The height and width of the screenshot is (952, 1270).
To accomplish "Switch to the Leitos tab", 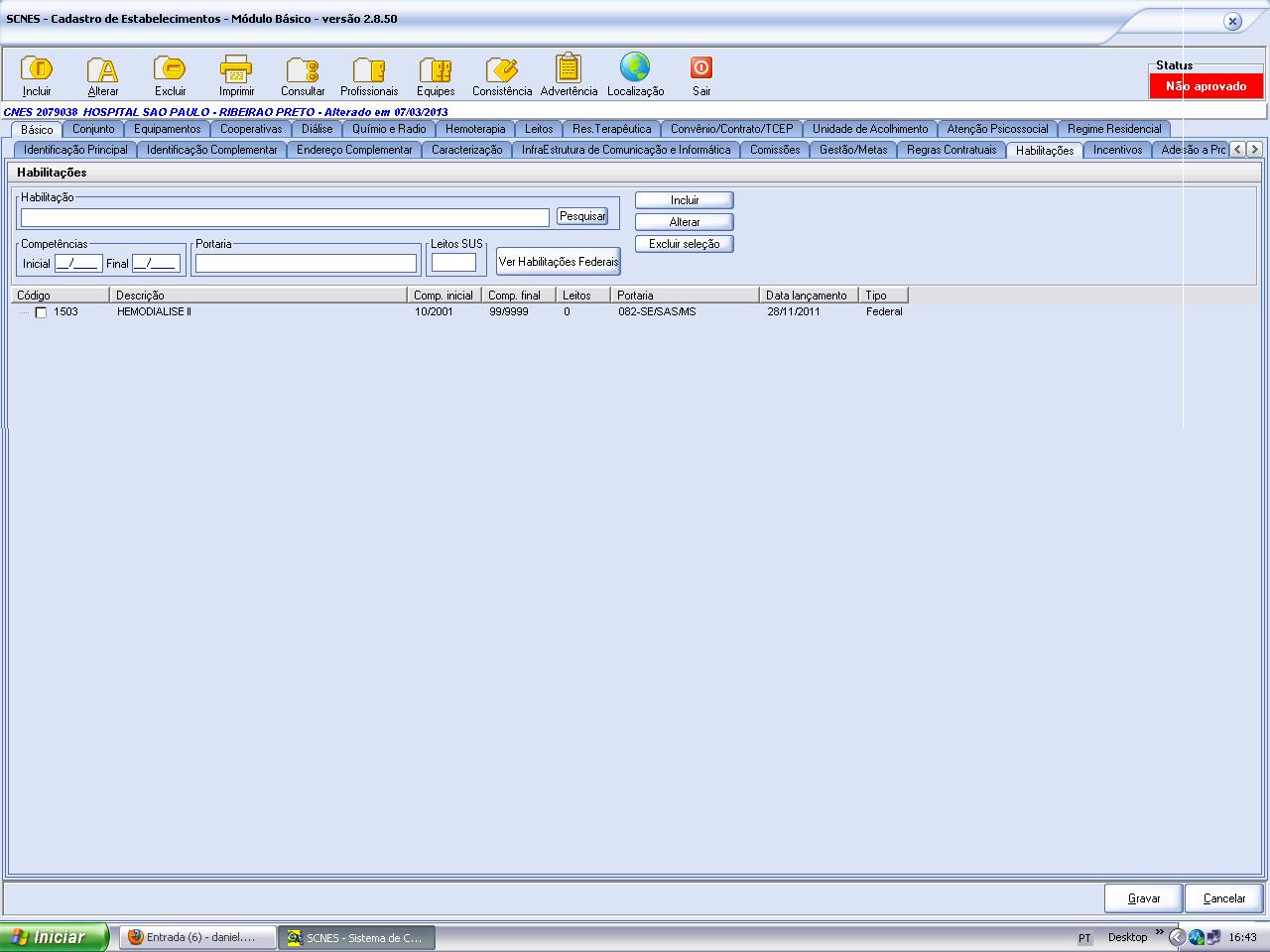I will pos(539,129).
